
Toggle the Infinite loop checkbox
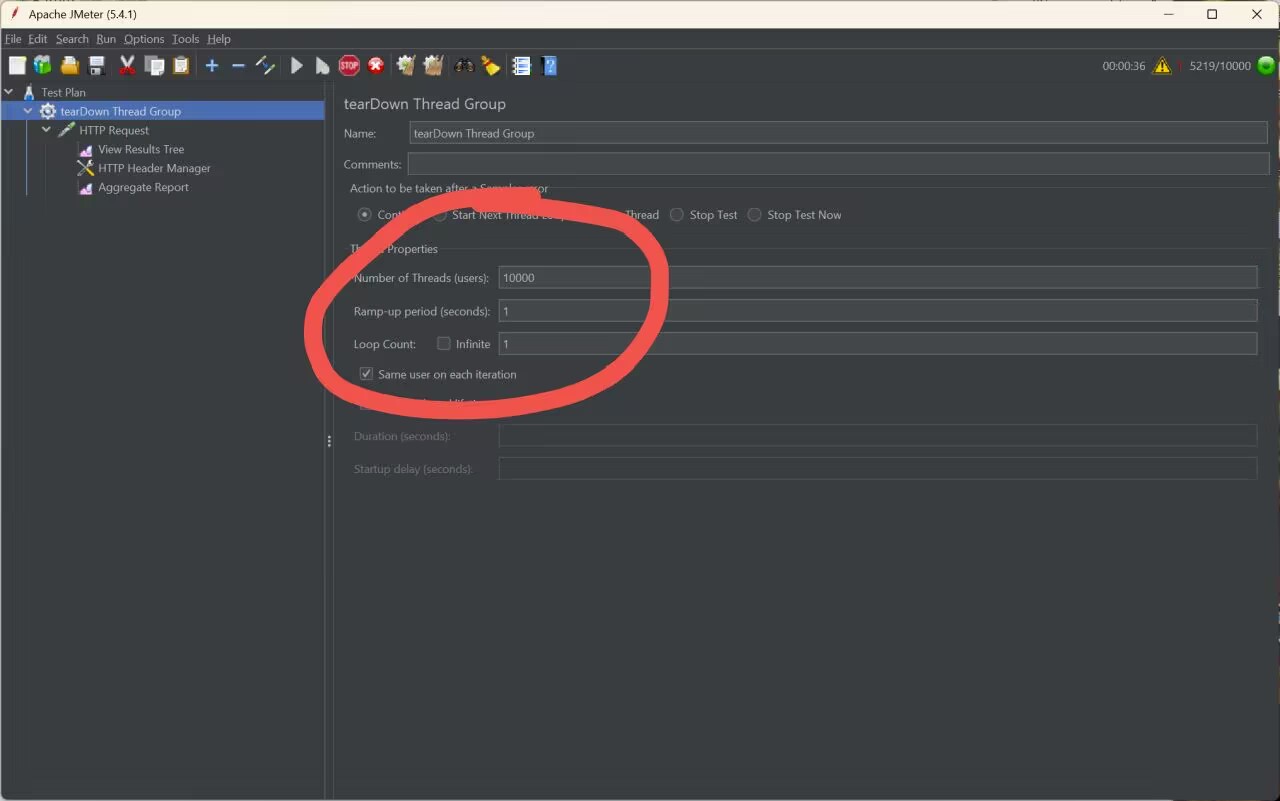point(444,344)
